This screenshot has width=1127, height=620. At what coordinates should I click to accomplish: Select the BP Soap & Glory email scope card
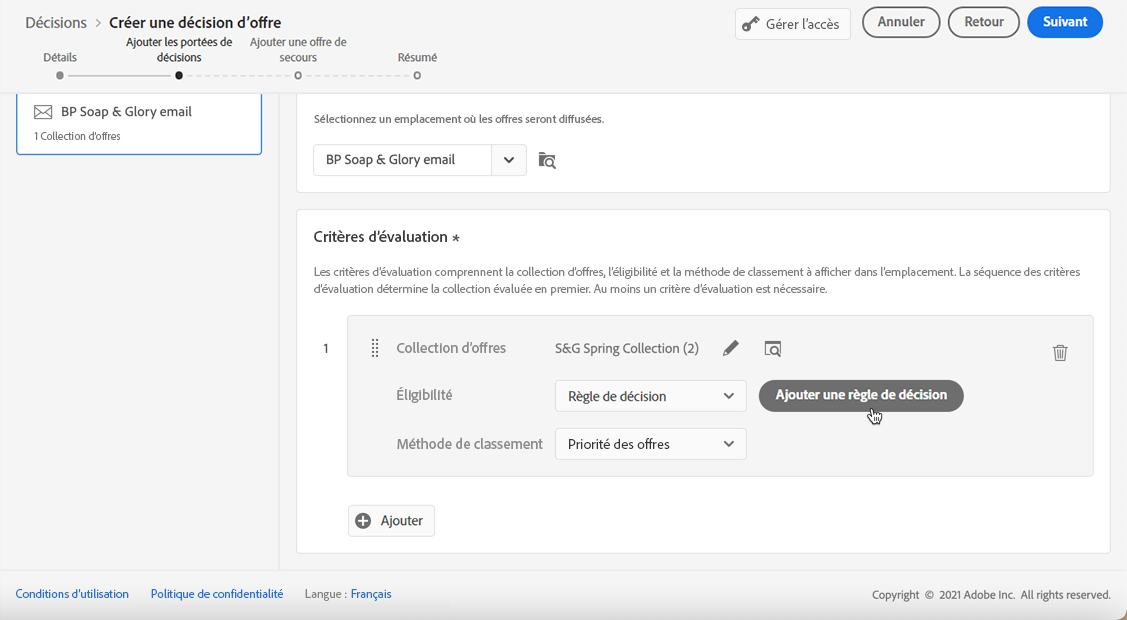(139, 124)
